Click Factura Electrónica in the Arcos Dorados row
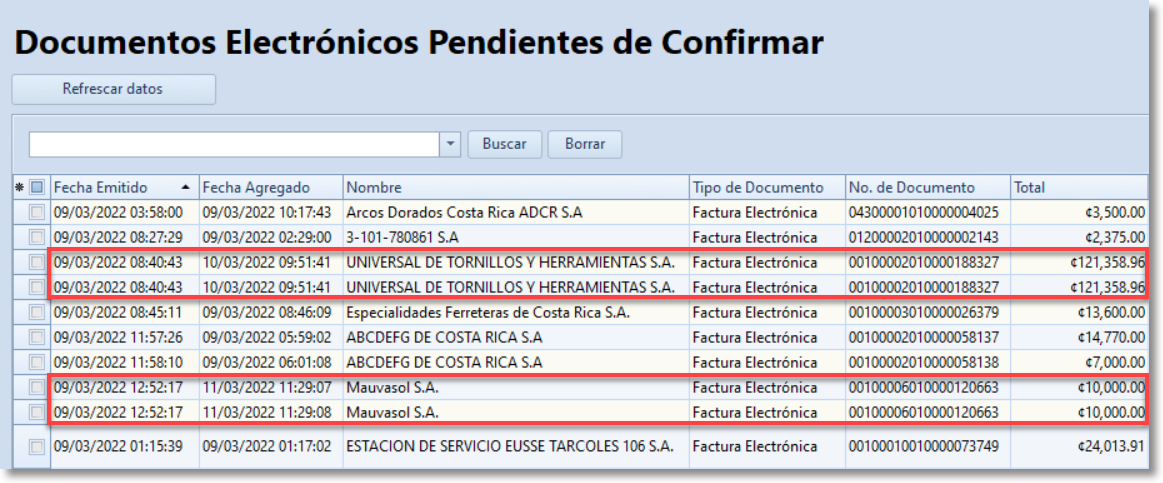The image size is (1163, 483). tap(755, 213)
